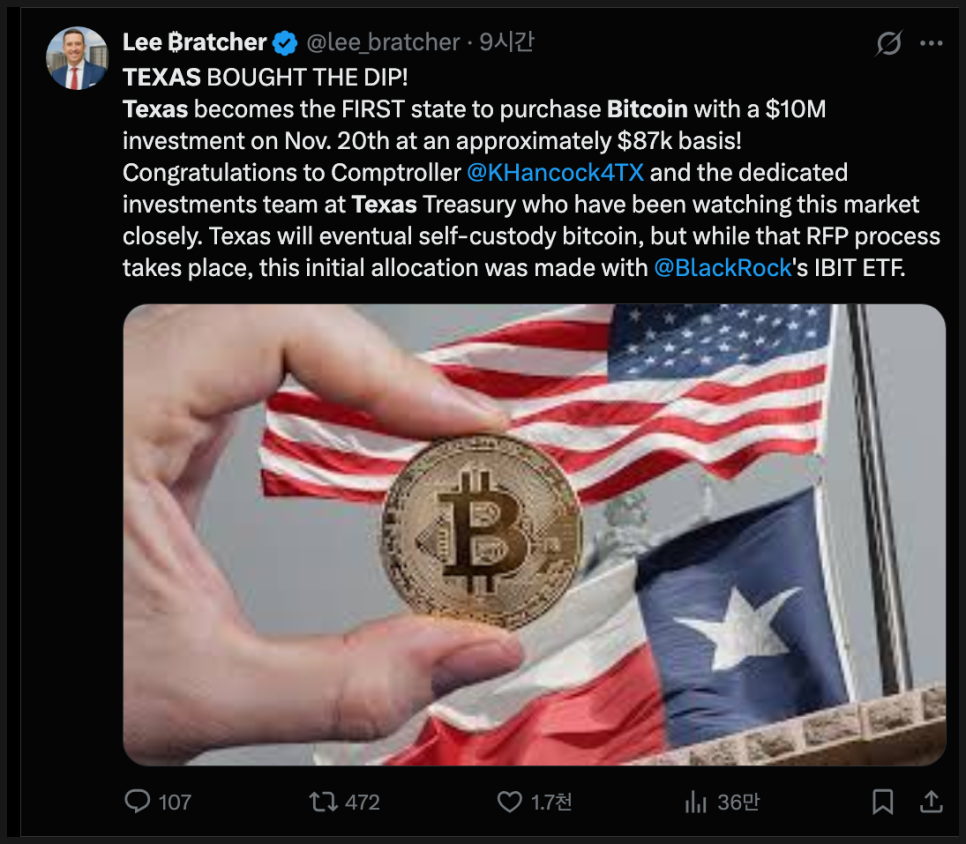Viewport: 966px width, 844px height.
Task: Open the Grok explain-post icon
Action: [888, 43]
